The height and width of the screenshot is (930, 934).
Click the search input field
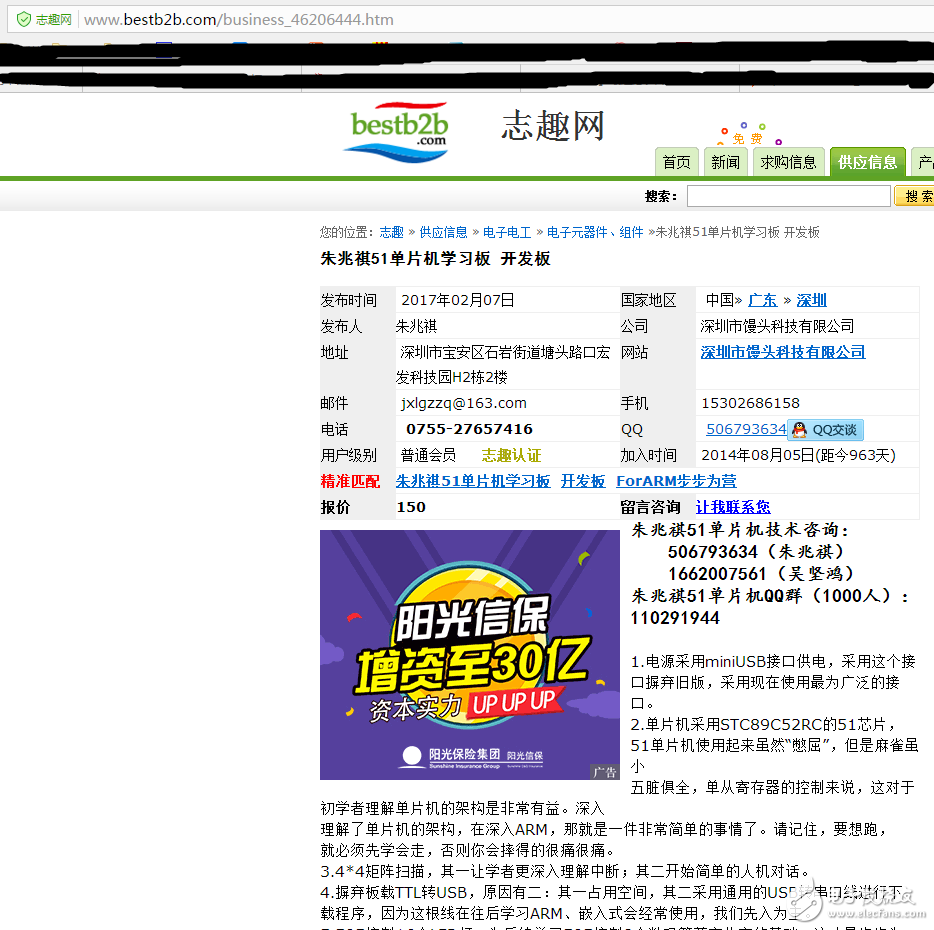pyautogui.click(x=788, y=196)
